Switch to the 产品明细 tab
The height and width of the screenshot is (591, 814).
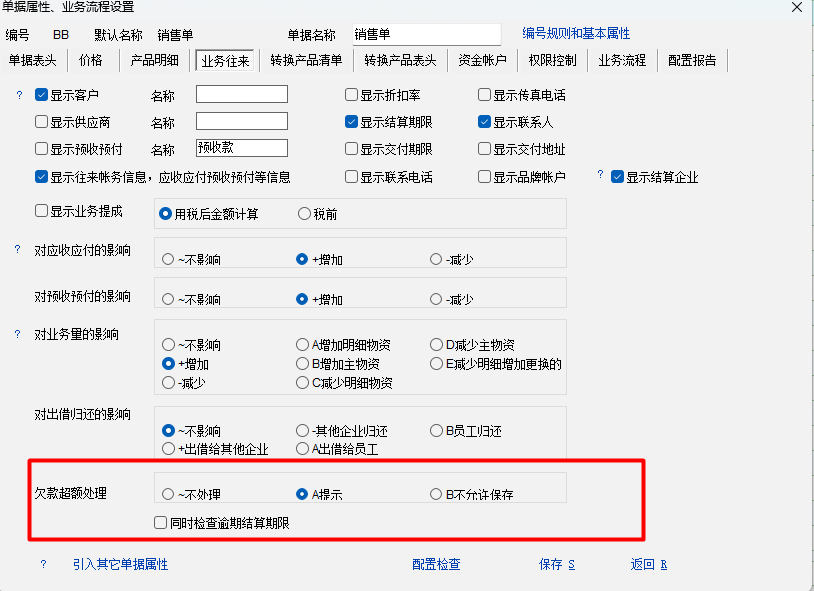154,60
